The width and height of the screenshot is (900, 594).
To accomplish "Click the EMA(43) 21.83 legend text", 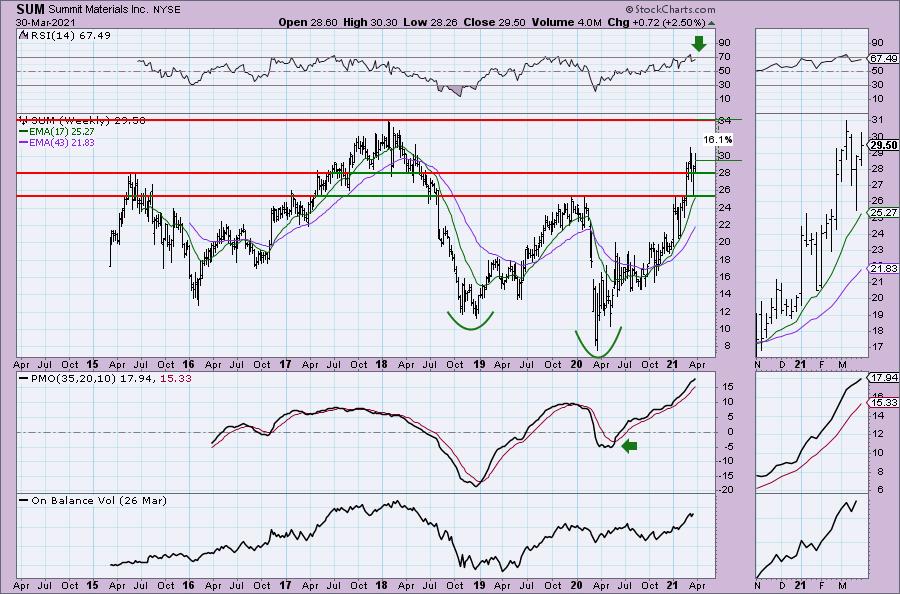I will pyautogui.click(x=62, y=142).
